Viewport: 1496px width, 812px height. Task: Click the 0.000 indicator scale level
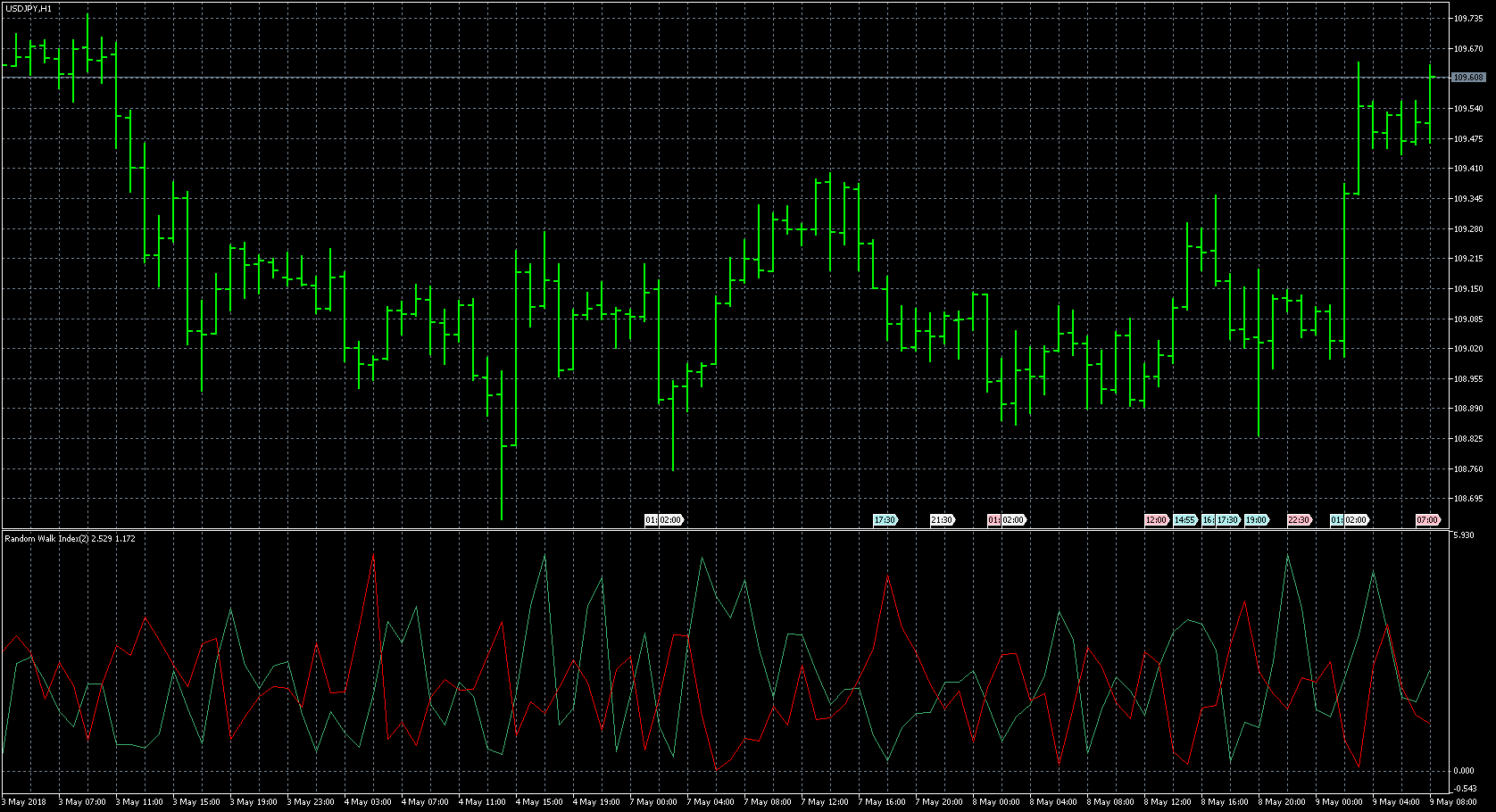click(1464, 771)
